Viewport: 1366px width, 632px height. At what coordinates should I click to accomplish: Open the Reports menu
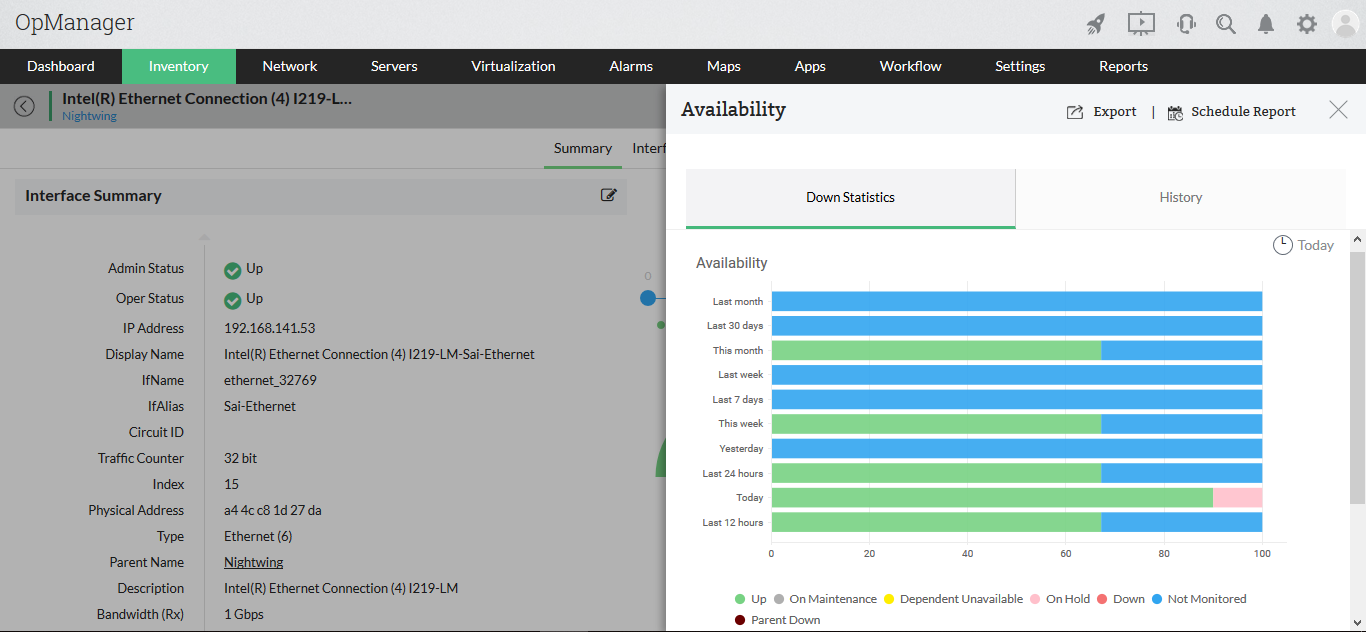tap(1123, 66)
